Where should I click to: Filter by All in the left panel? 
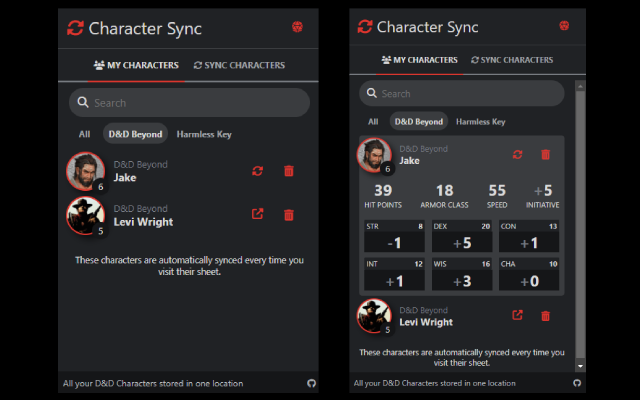click(x=84, y=134)
